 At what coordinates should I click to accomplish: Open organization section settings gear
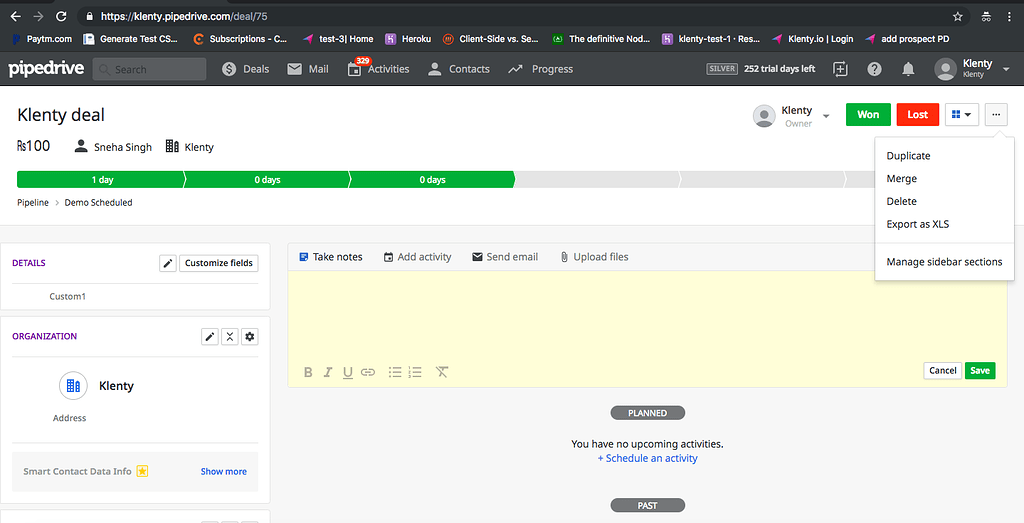[249, 337]
